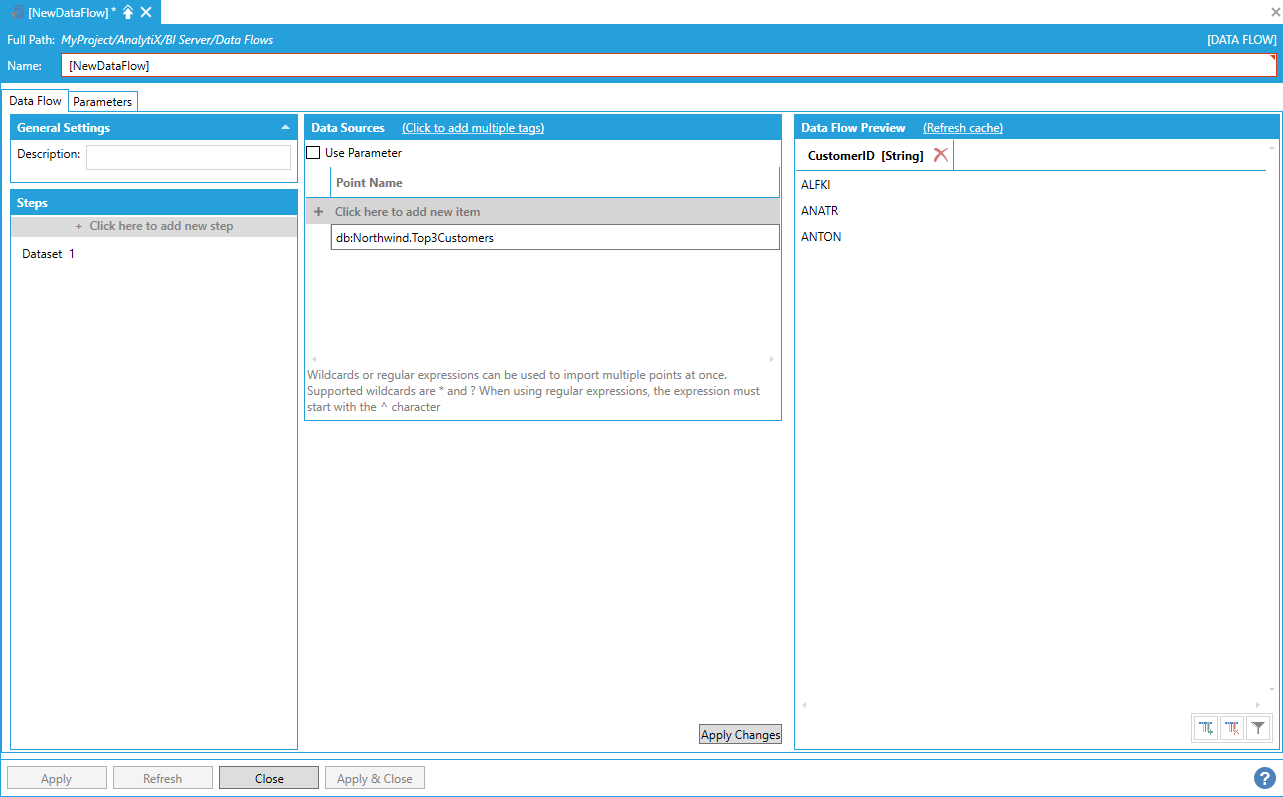
Task: Click into the Description field
Action: [188, 157]
